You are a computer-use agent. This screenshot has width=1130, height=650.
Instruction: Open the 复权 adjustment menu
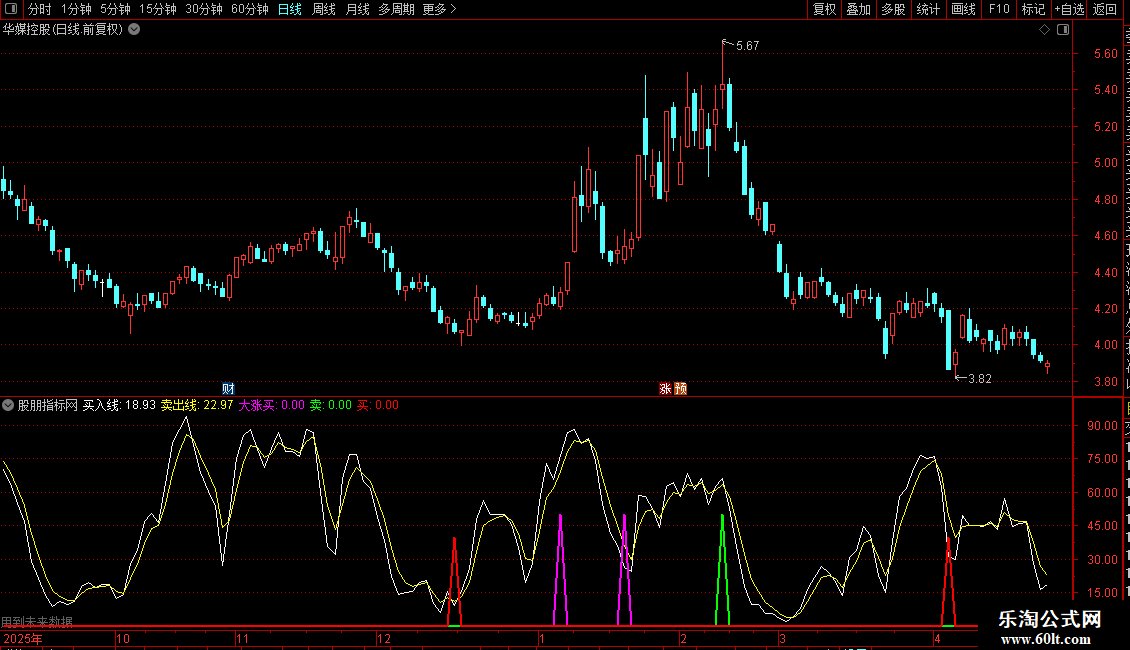point(824,9)
